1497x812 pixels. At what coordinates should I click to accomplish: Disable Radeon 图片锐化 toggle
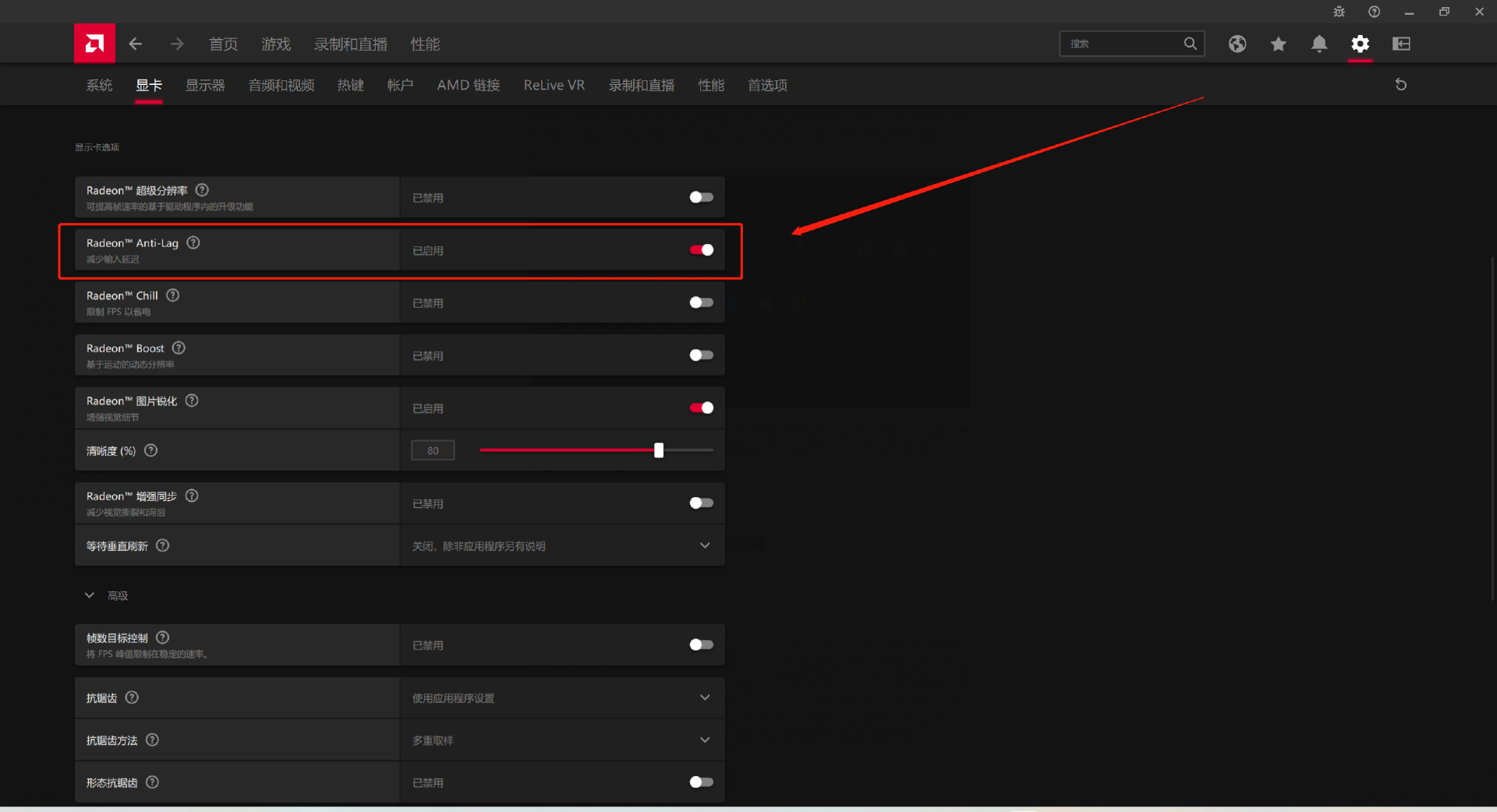tap(701, 408)
